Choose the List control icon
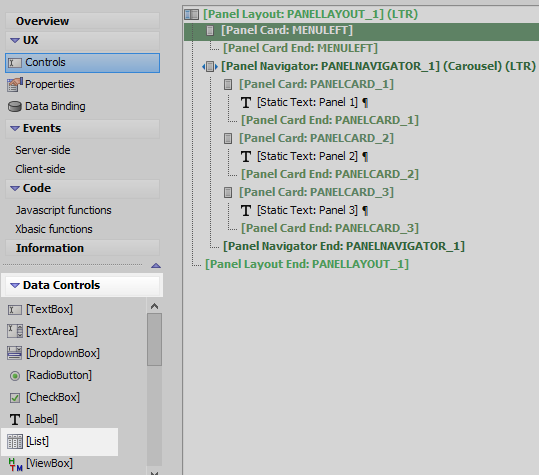 pos(15,441)
